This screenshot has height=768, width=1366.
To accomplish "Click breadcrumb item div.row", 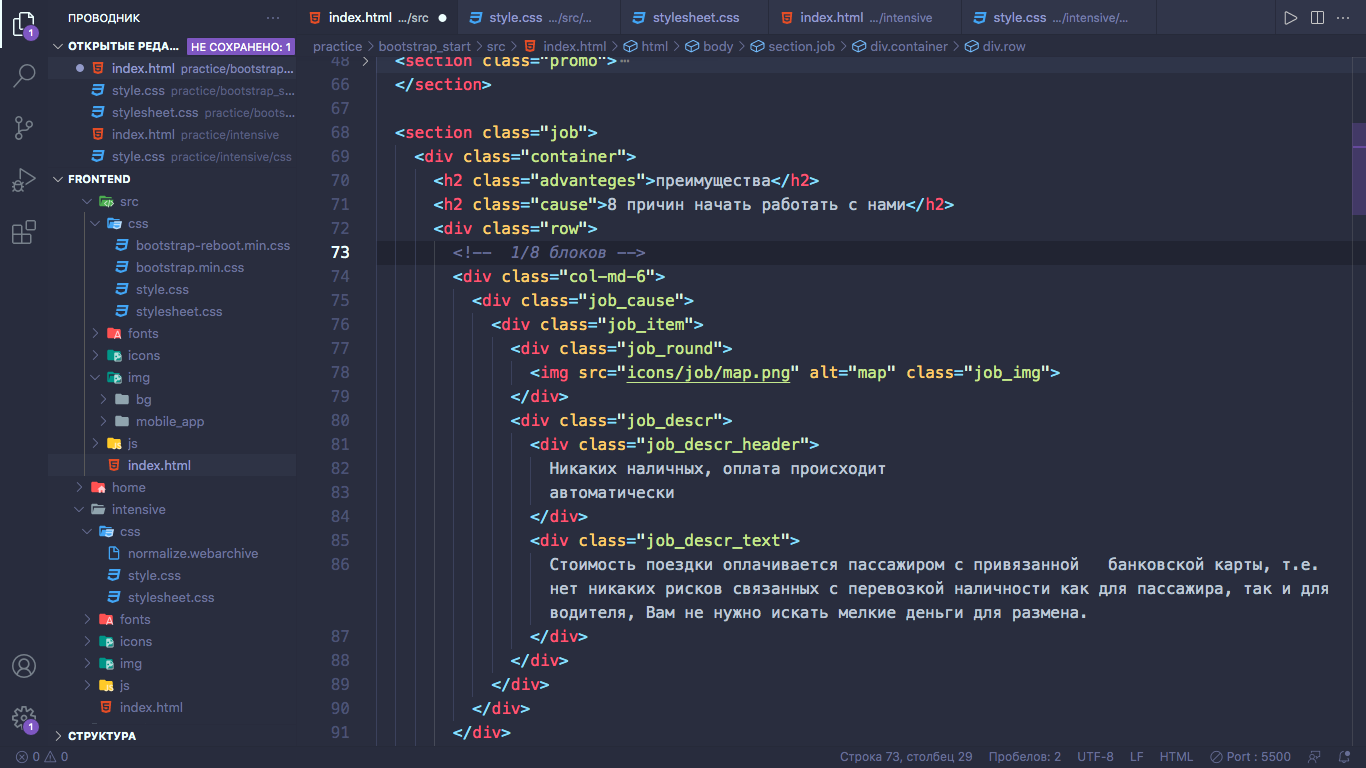I will [x=995, y=46].
